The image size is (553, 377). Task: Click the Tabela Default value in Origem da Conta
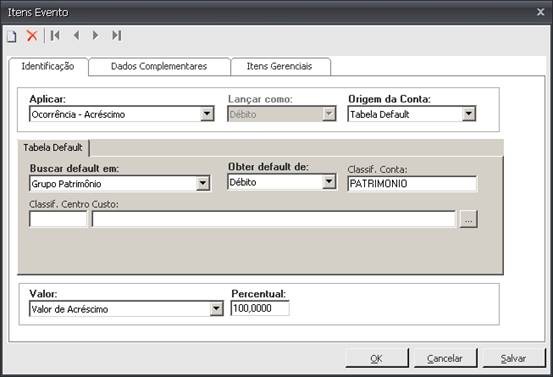(x=380, y=115)
